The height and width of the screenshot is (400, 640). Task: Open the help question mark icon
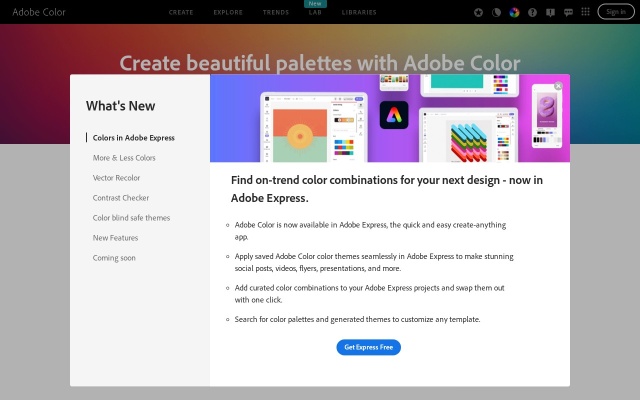[532, 12]
